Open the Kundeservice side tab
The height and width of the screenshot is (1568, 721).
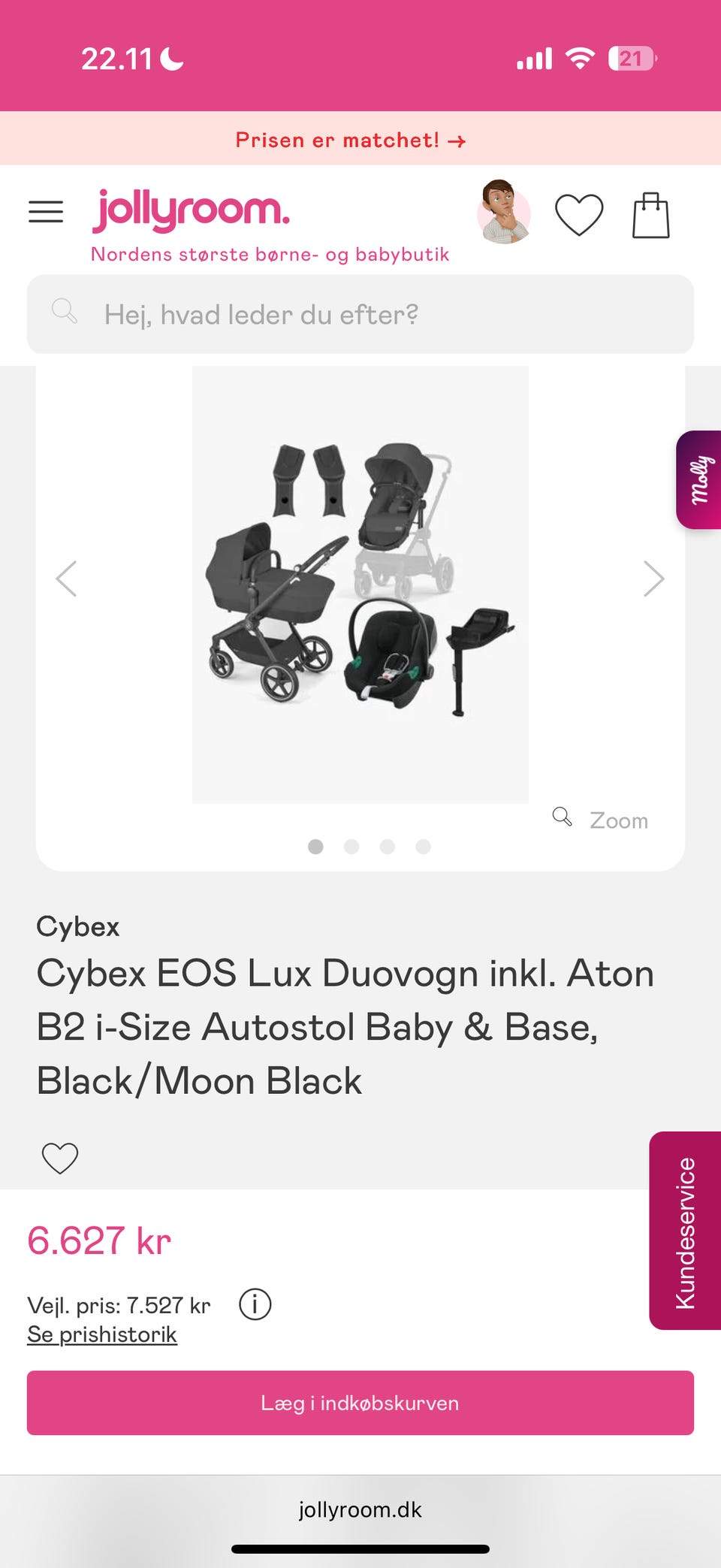(686, 1231)
